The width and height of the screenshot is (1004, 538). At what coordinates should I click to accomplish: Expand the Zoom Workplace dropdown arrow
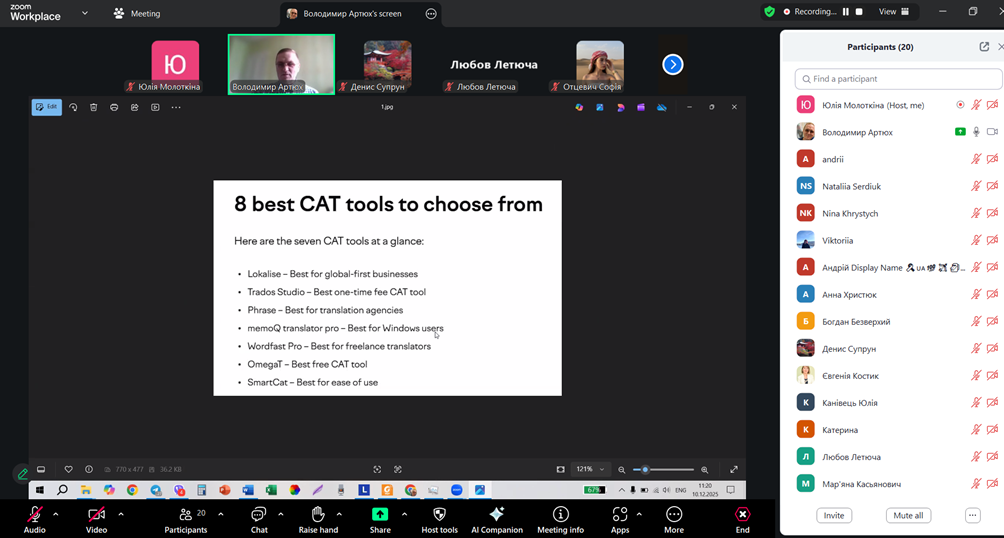(x=85, y=14)
